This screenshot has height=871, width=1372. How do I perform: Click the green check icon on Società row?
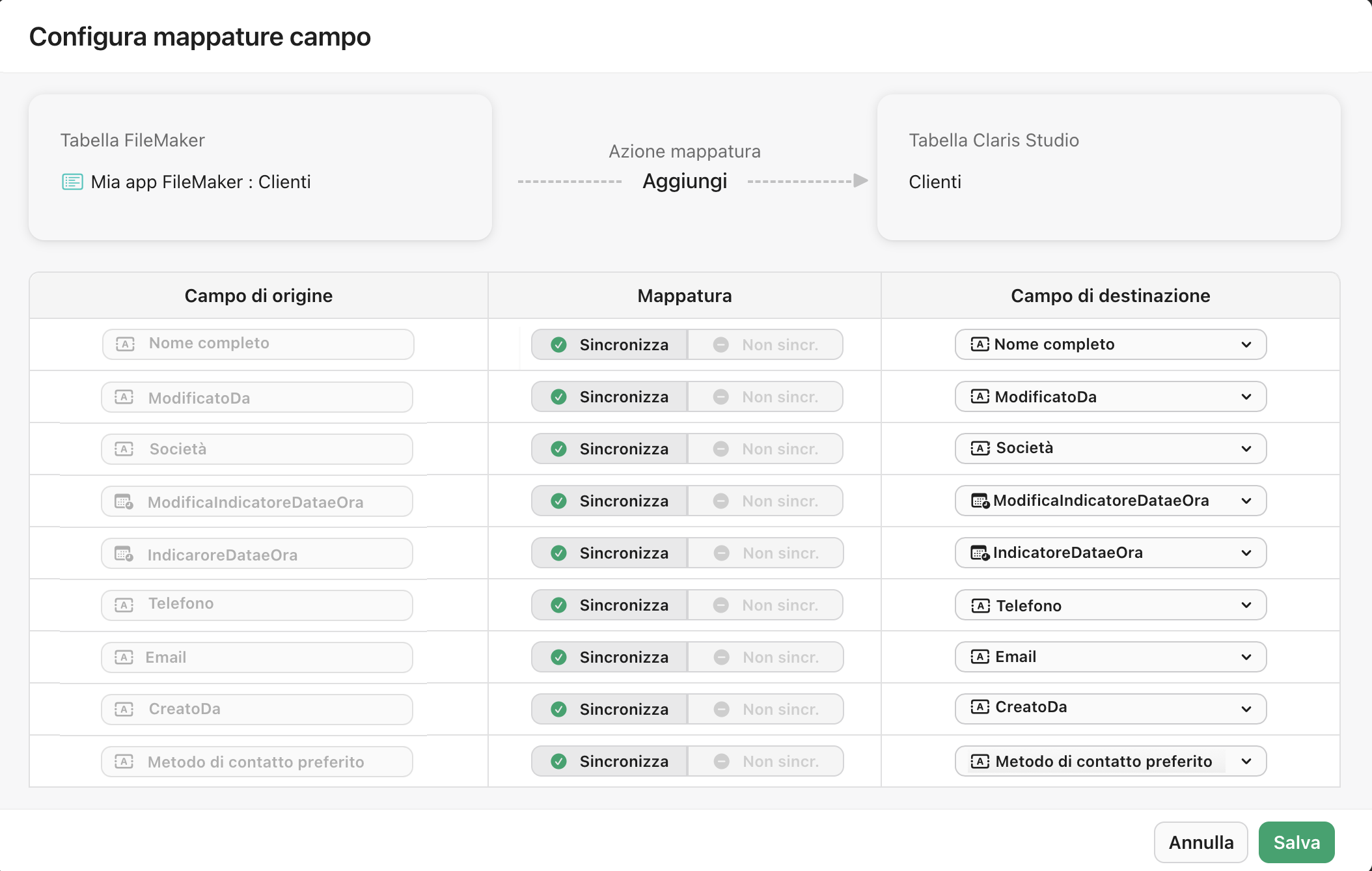(558, 449)
